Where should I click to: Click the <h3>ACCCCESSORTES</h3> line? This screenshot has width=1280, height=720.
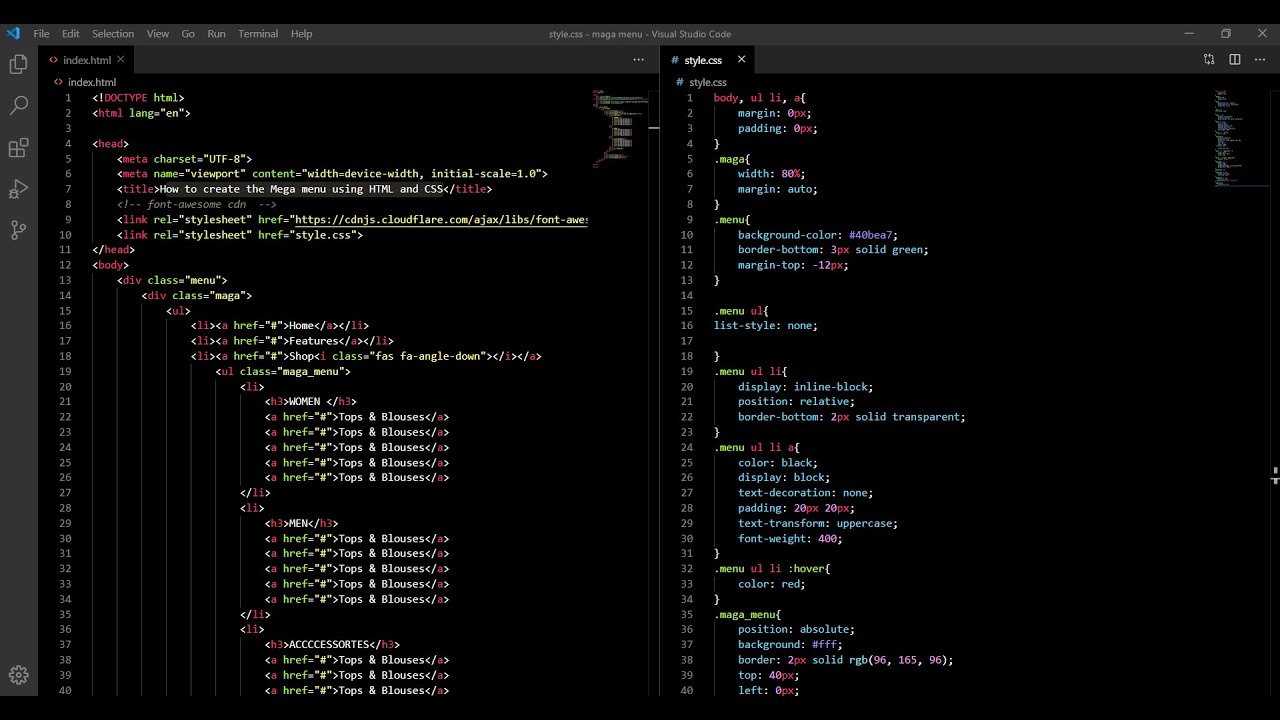[x=332, y=645]
